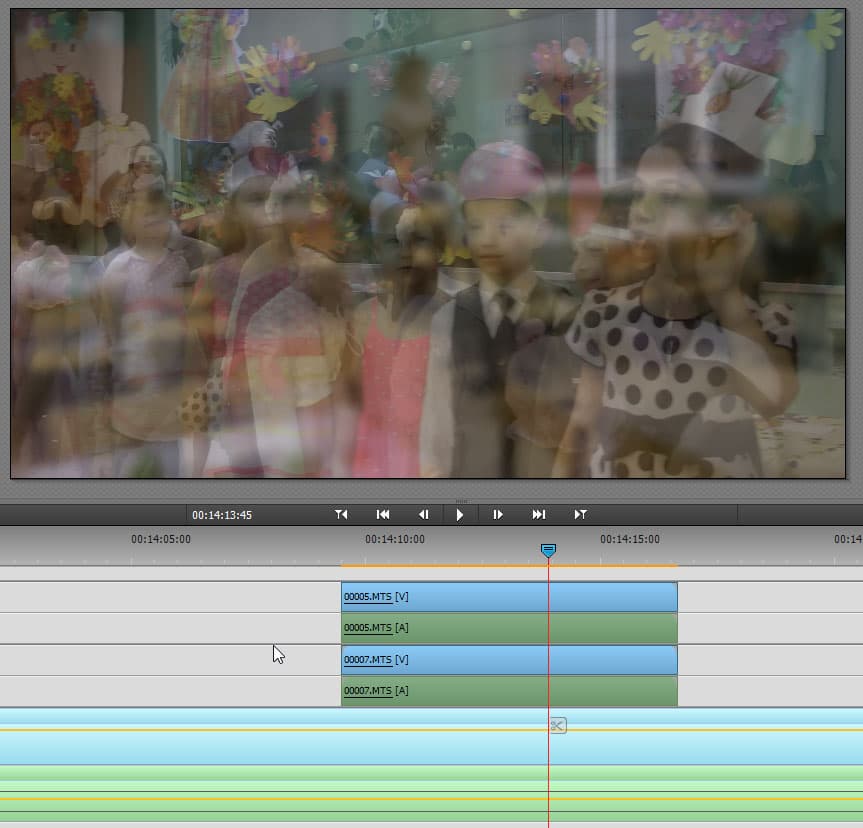This screenshot has width=863, height=828.
Task: Click the scissors split icon at playhead
Action: (558, 726)
